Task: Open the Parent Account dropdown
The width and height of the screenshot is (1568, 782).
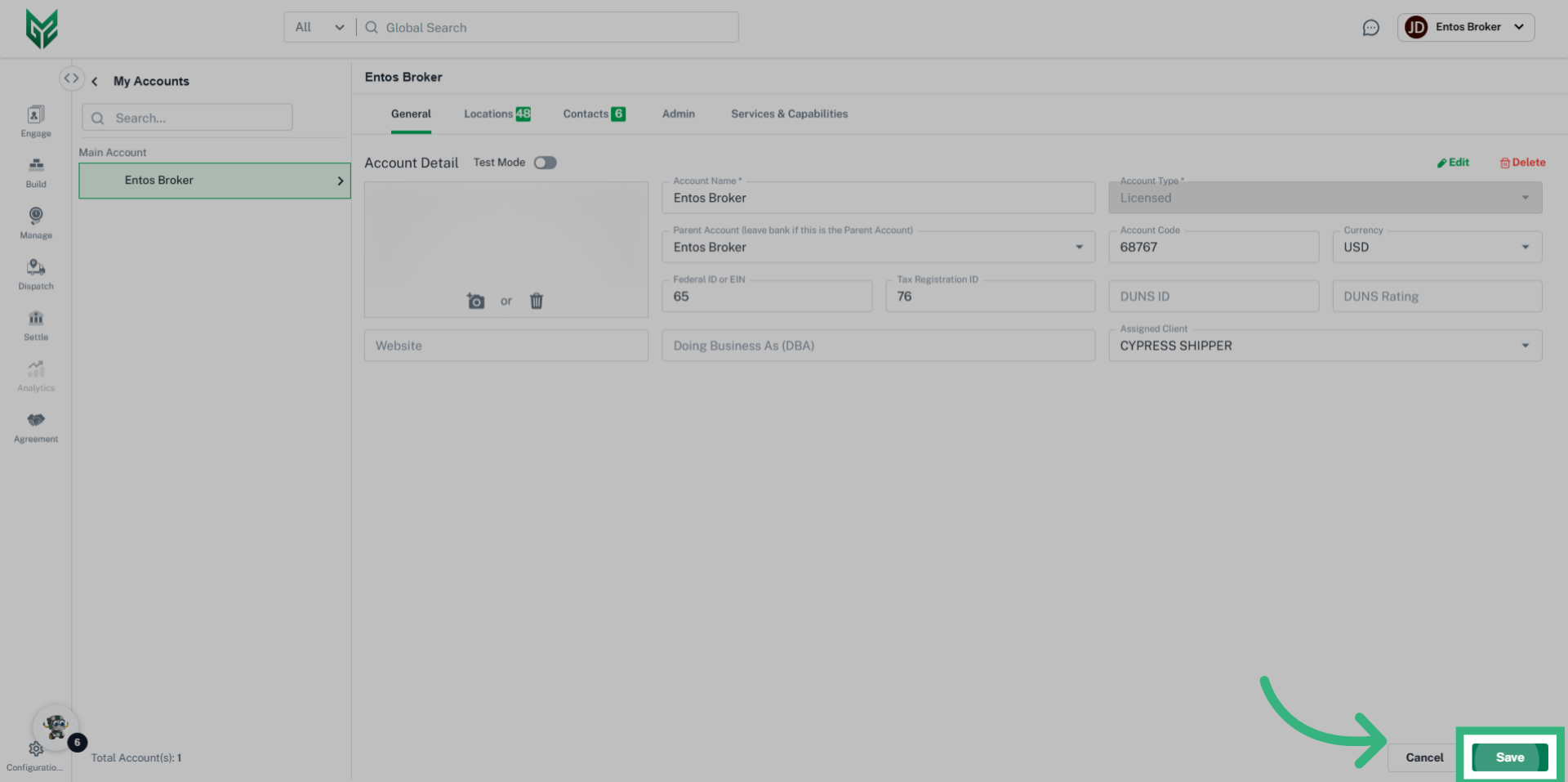Action: pos(879,247)
